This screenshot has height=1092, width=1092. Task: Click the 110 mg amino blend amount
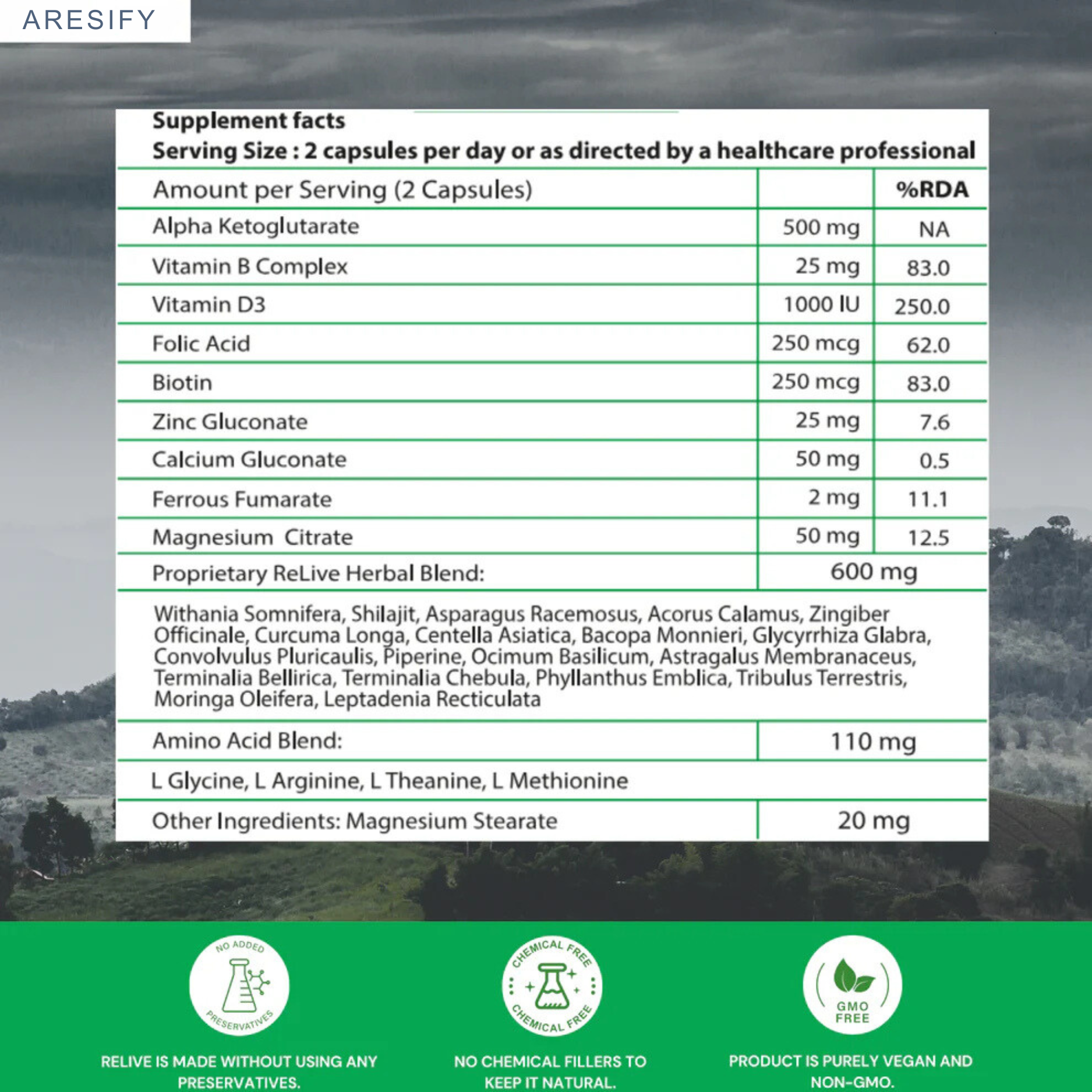[873, 742]
